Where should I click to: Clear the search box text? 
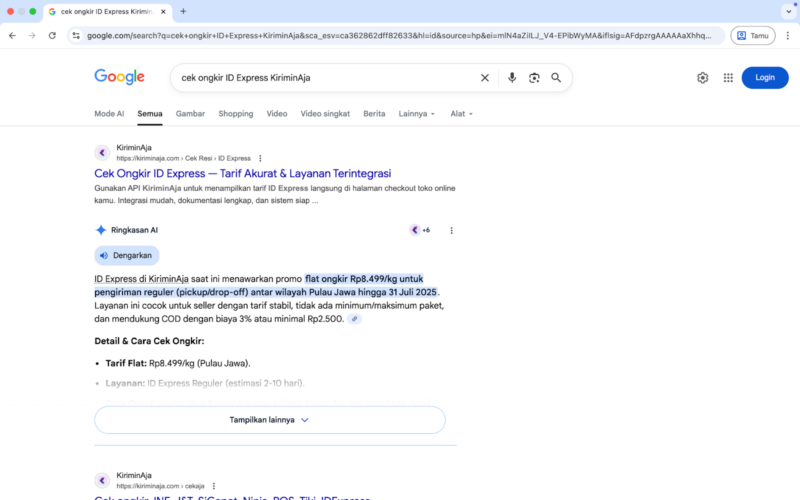pos(485,78)
